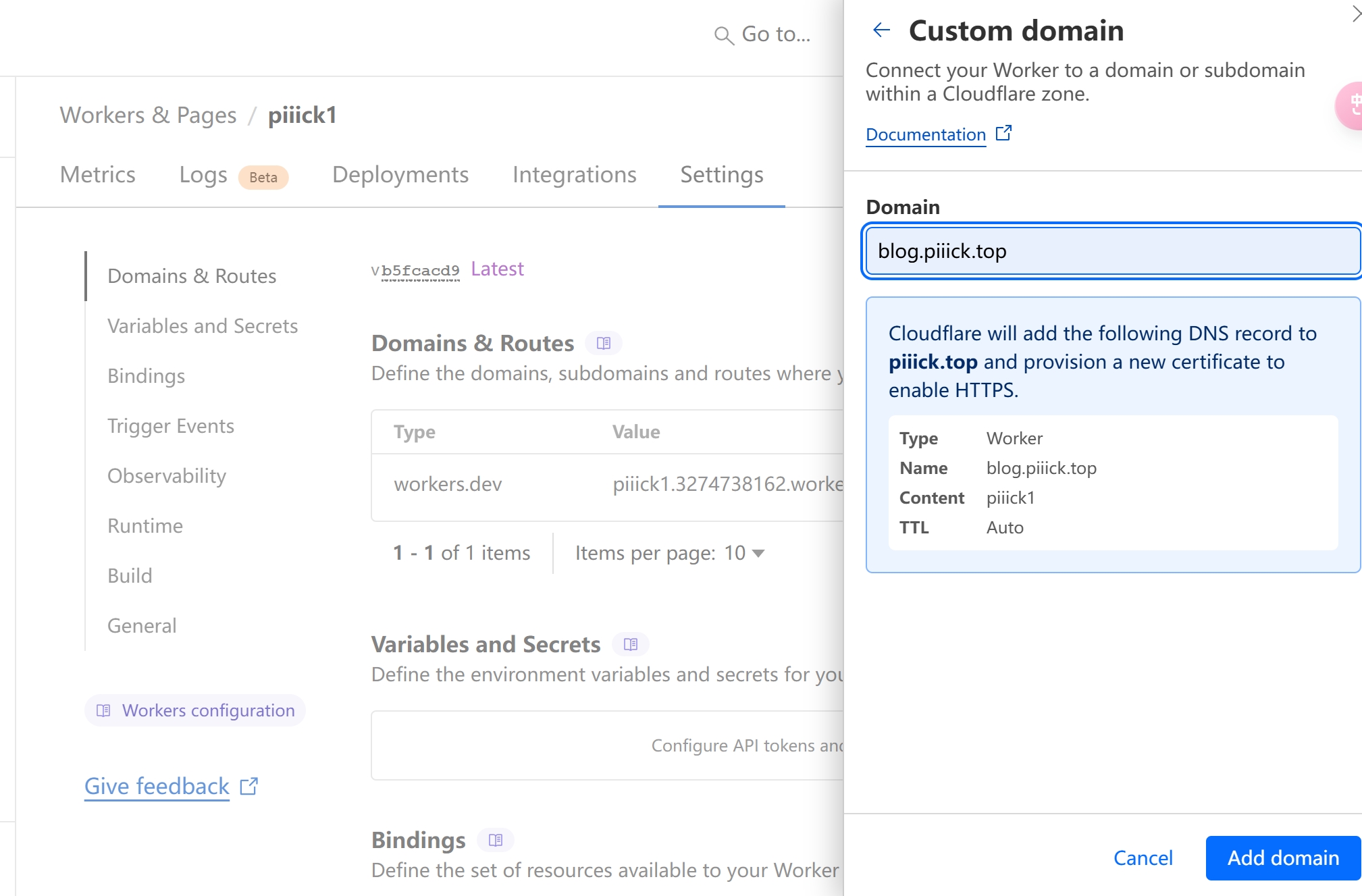The width and height of the screenshot is (1362, 896).
Task: Cancel the custom domain dialog
Action: point(1143,858)
